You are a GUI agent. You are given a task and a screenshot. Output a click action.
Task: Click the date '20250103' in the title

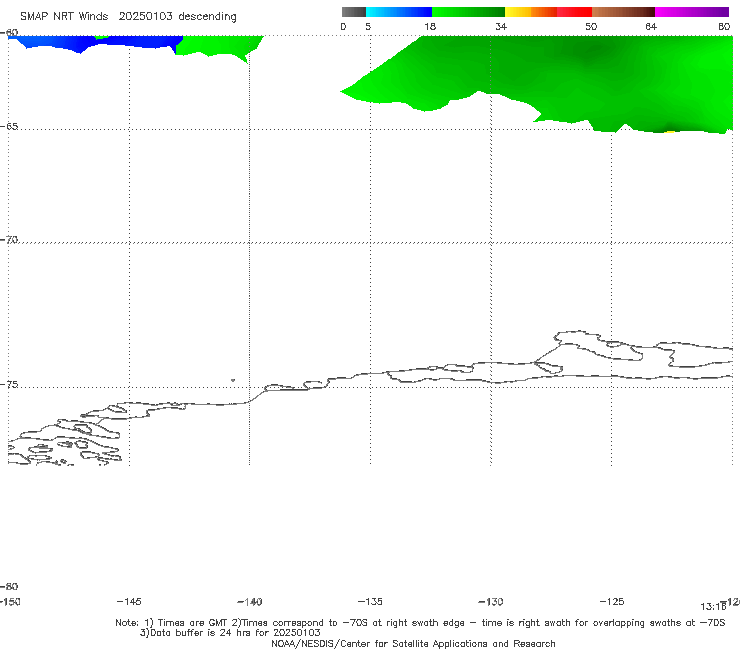(x=145, y=16)
